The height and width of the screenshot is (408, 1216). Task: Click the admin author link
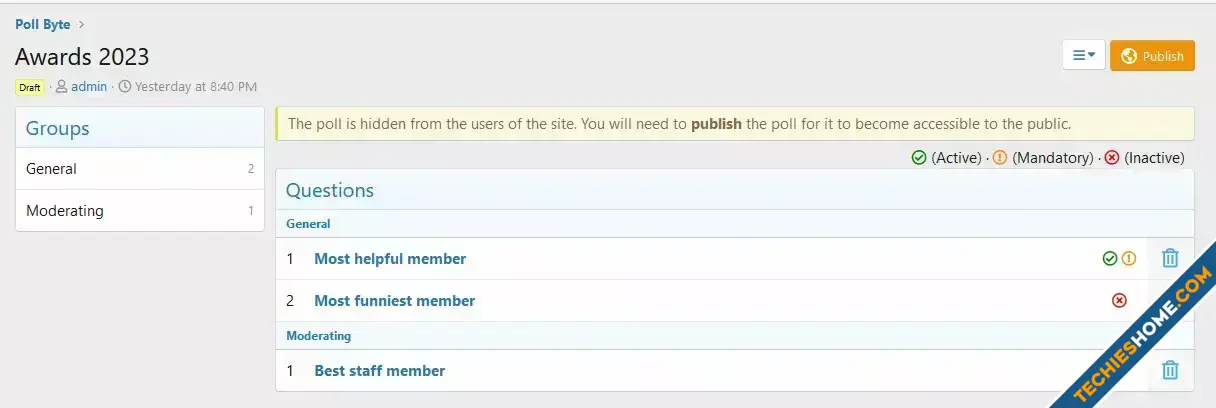point(89,86)
